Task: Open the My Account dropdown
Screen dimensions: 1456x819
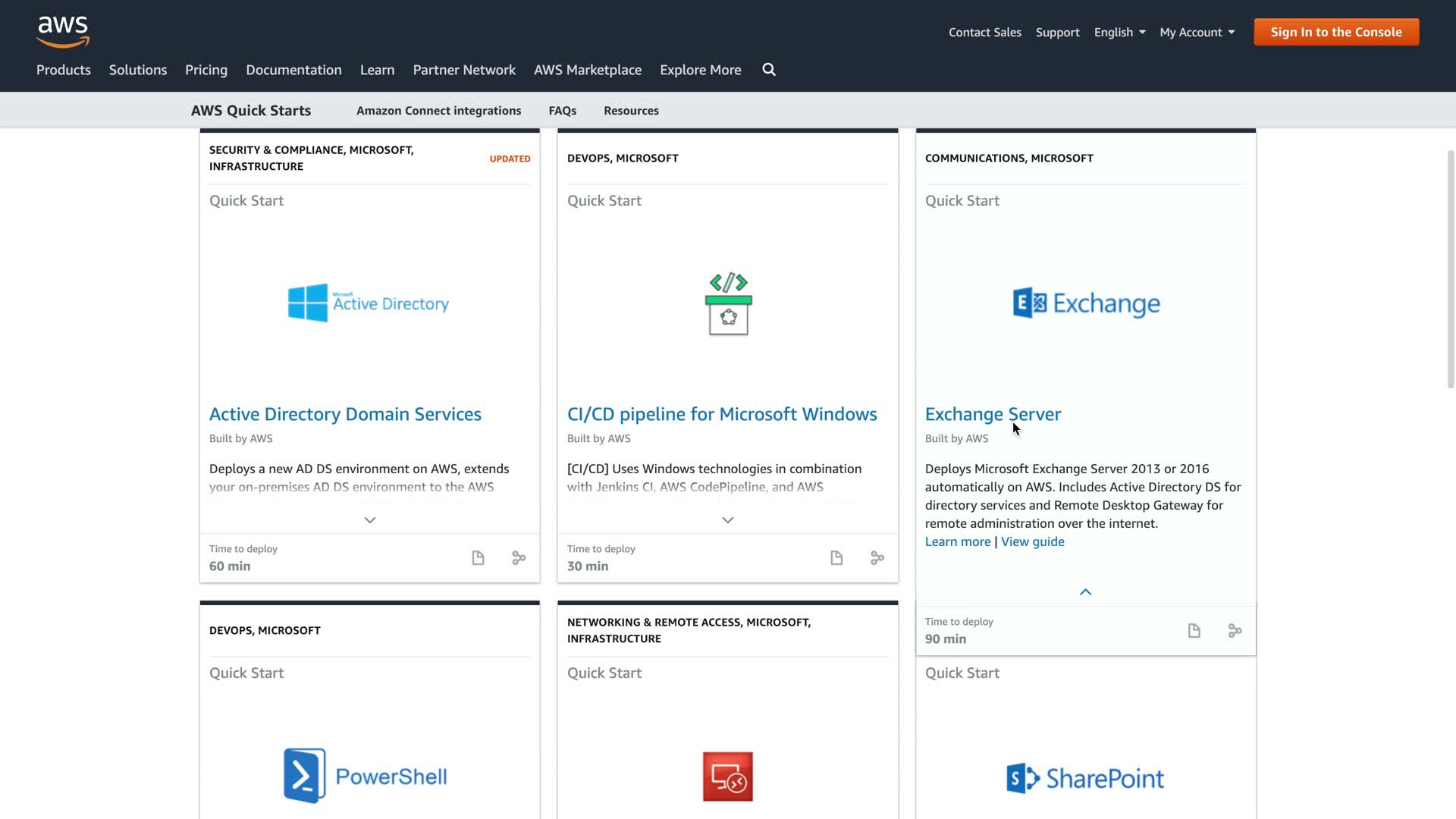Action: click(1197, 32)
